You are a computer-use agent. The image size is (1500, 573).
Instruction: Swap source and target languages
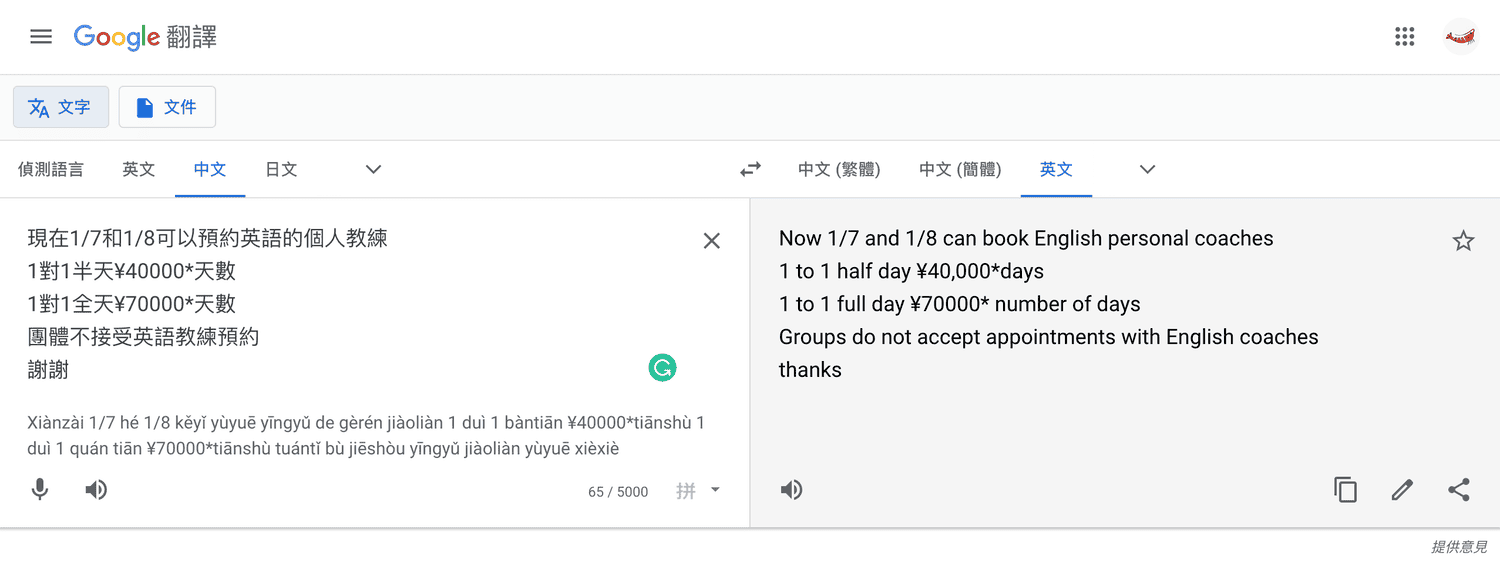(750, 169)
